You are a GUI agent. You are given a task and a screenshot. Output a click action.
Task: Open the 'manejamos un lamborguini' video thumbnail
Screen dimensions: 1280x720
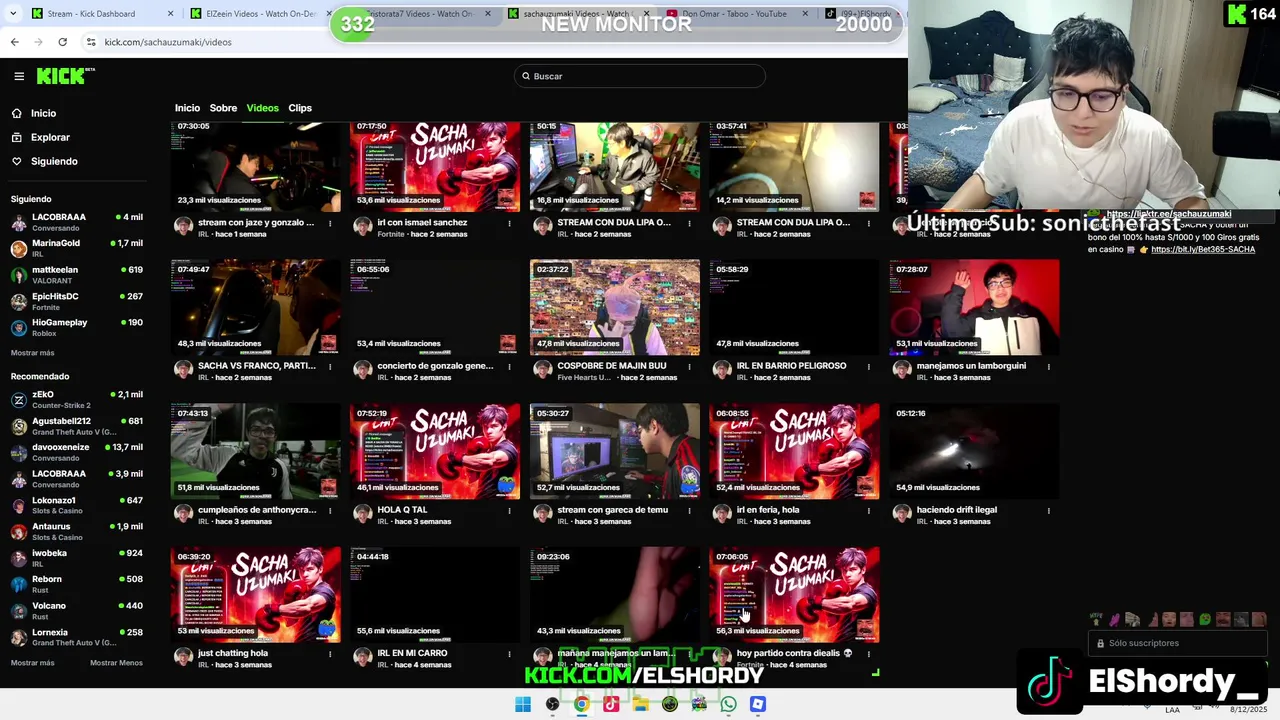[974, 307]
